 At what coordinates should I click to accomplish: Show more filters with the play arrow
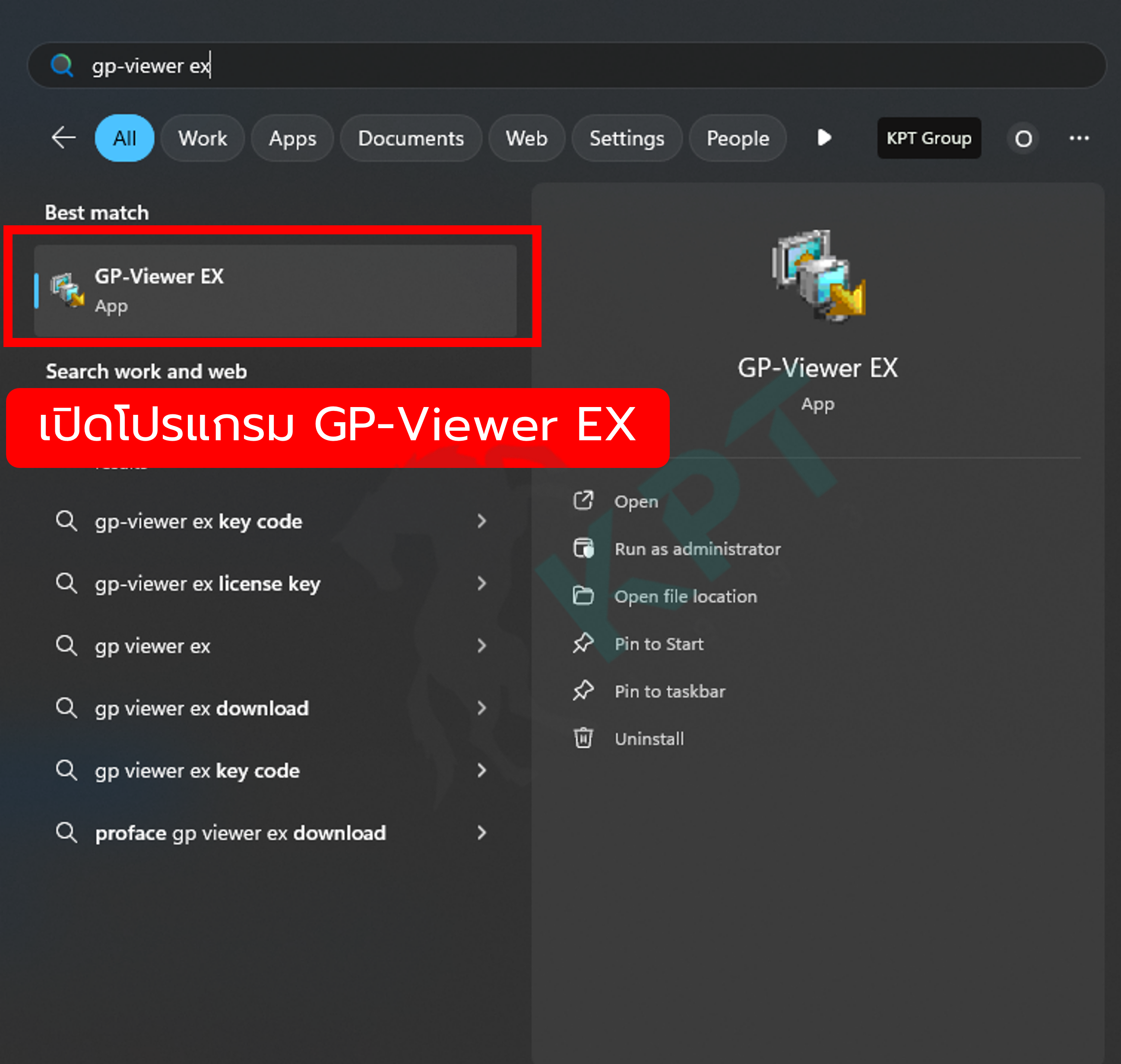824,138
